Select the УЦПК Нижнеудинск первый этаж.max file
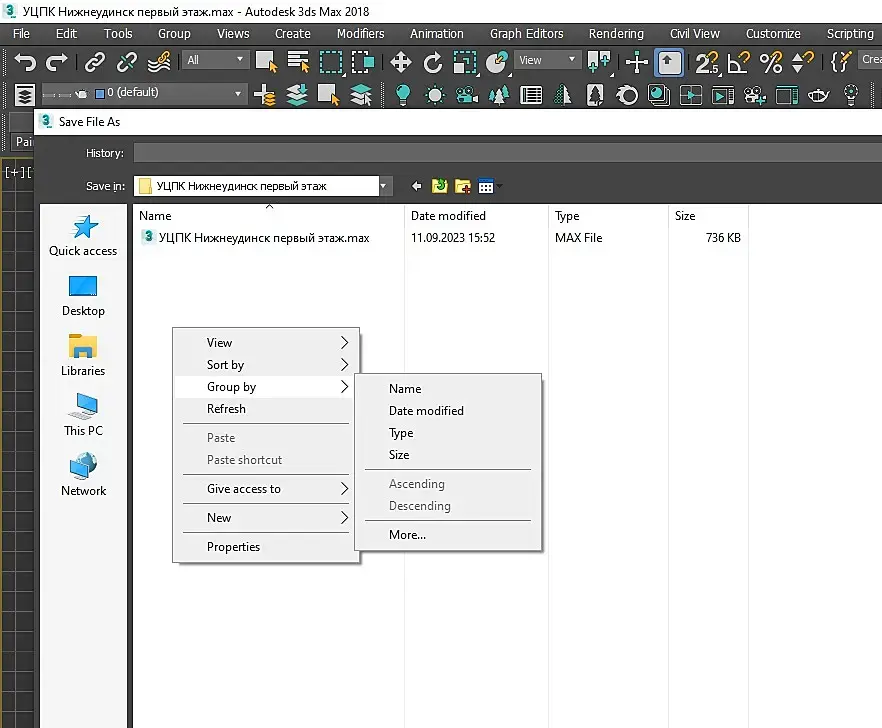Screen dimensions: 882x728 (264, 238)
